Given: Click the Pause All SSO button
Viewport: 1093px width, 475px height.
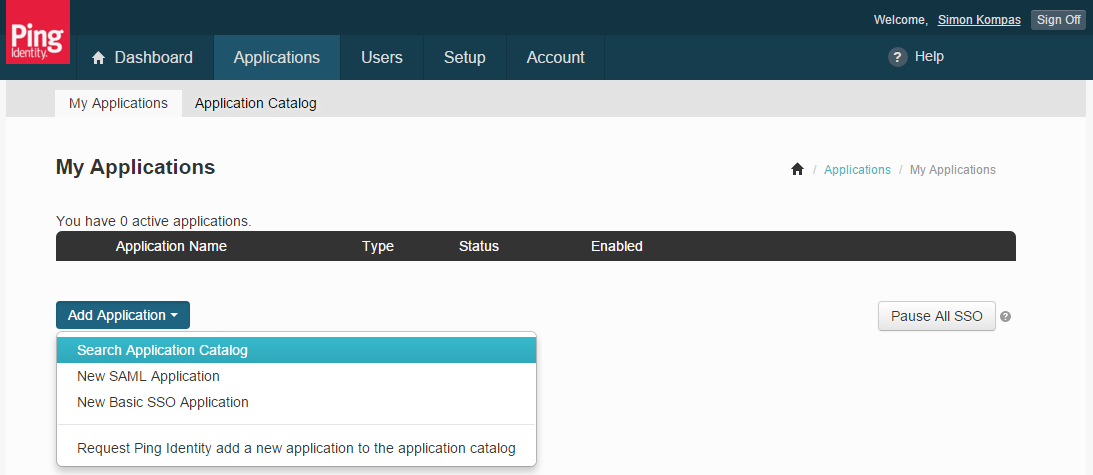Looking at the screenshot, I should (937, 316).
